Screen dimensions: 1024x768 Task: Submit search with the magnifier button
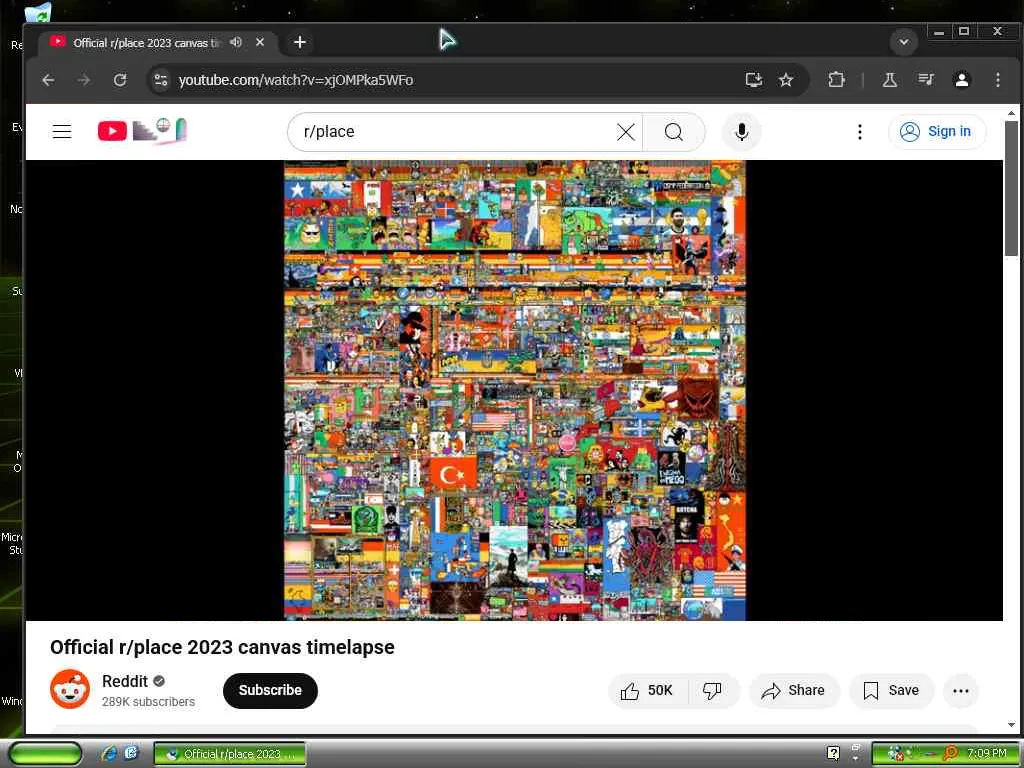[x=673, y=132]
